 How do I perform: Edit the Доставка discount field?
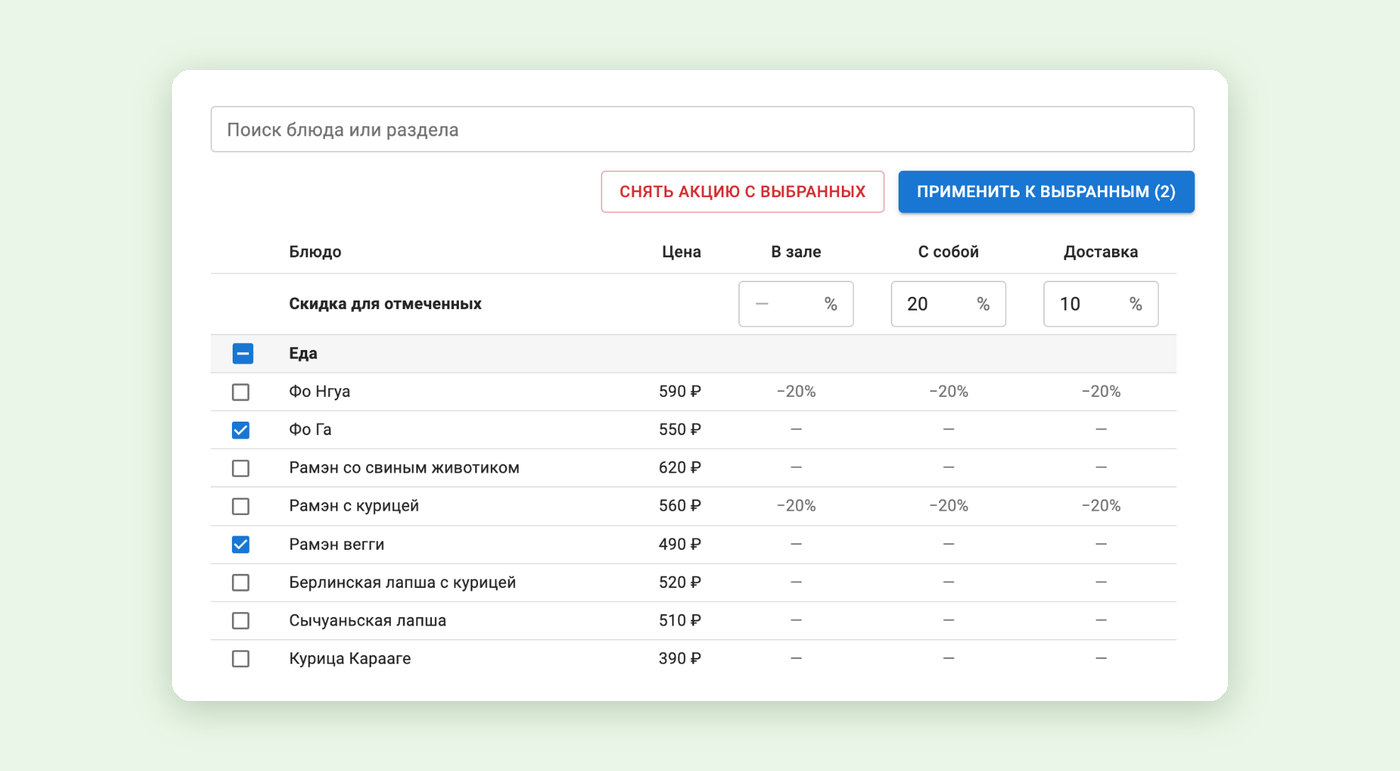(1101, 304)
